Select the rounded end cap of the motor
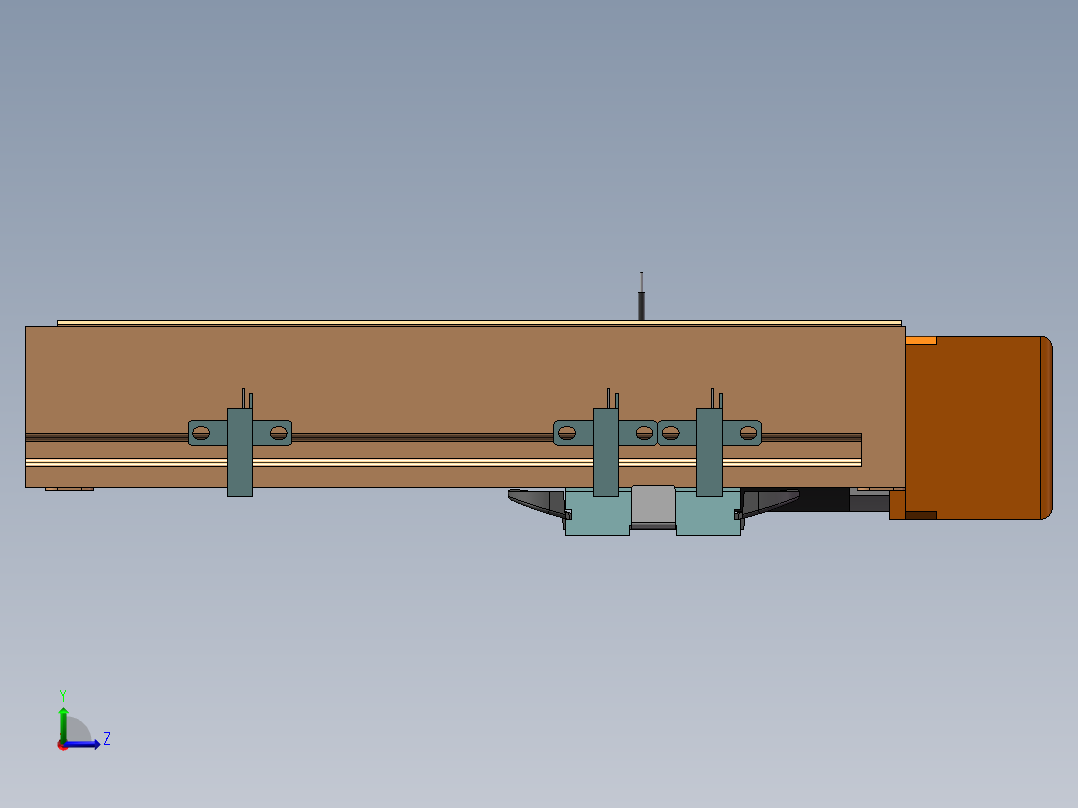 pos(1047,428)
